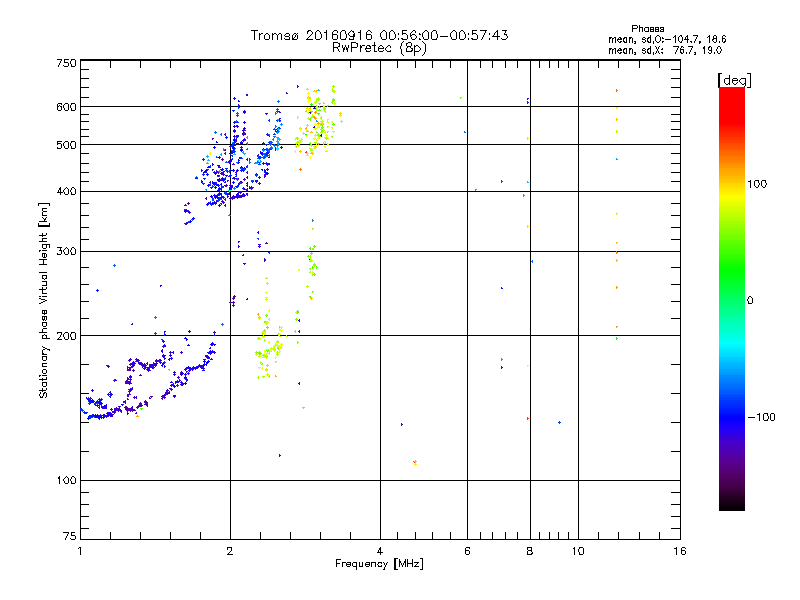Click the colorbar tick label '0'
The height and width of the screenshot is (600, 800).
click(750, 300)
